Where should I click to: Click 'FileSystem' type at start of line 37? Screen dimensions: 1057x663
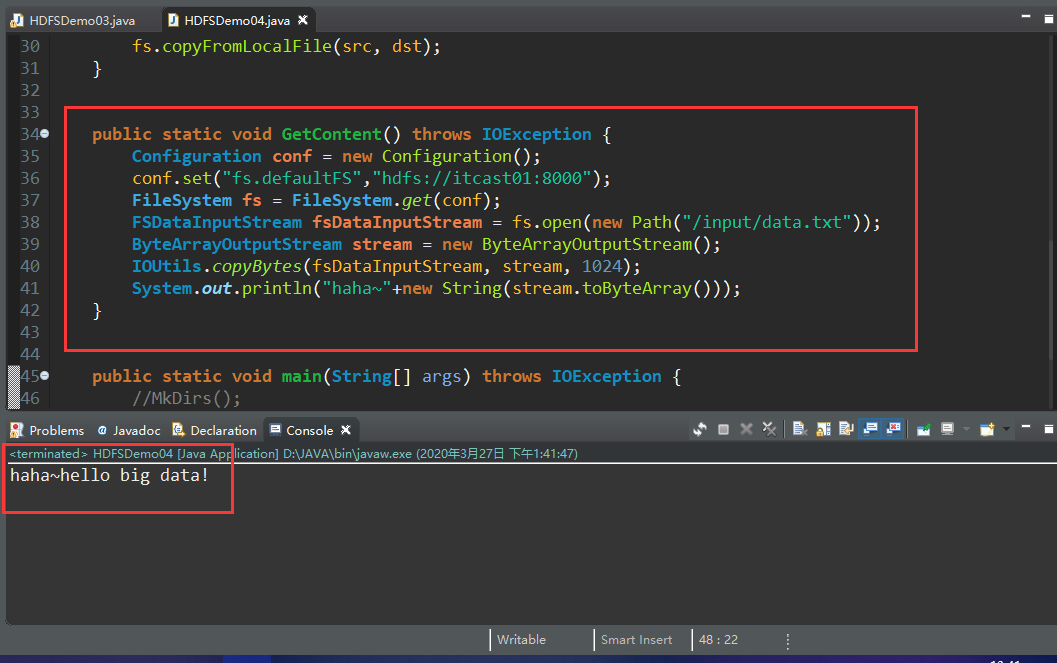(182, 200)
